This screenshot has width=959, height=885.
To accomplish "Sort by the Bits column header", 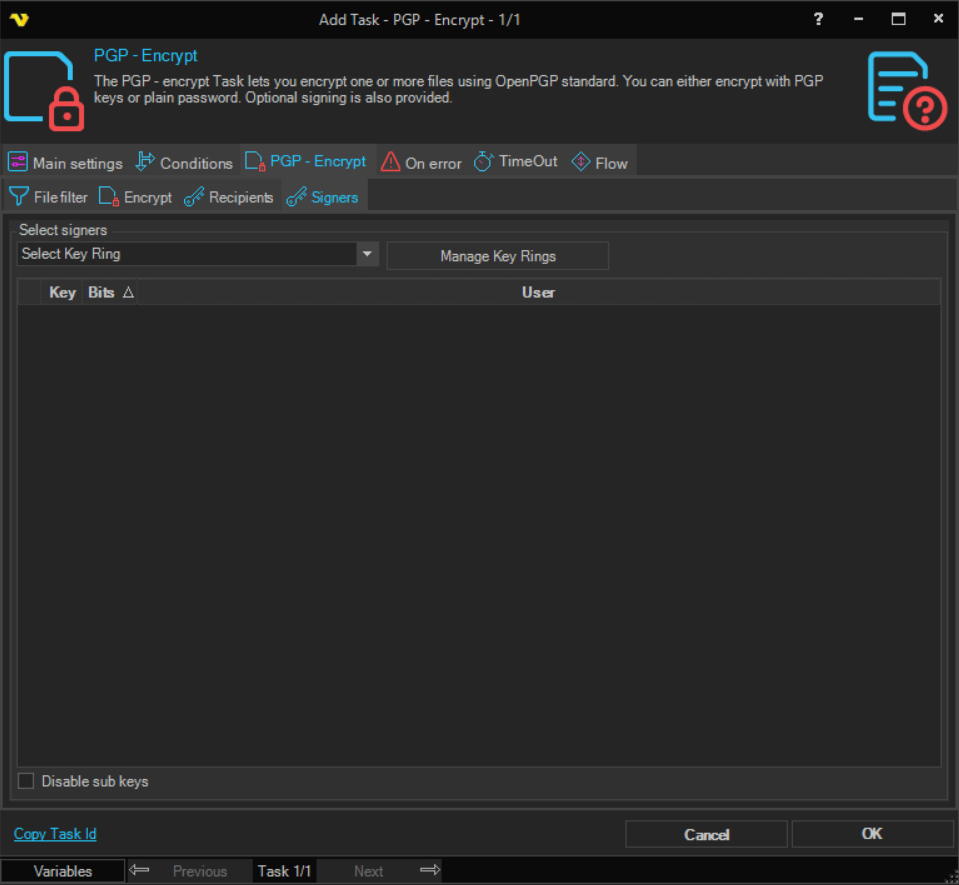I will 110,292.
